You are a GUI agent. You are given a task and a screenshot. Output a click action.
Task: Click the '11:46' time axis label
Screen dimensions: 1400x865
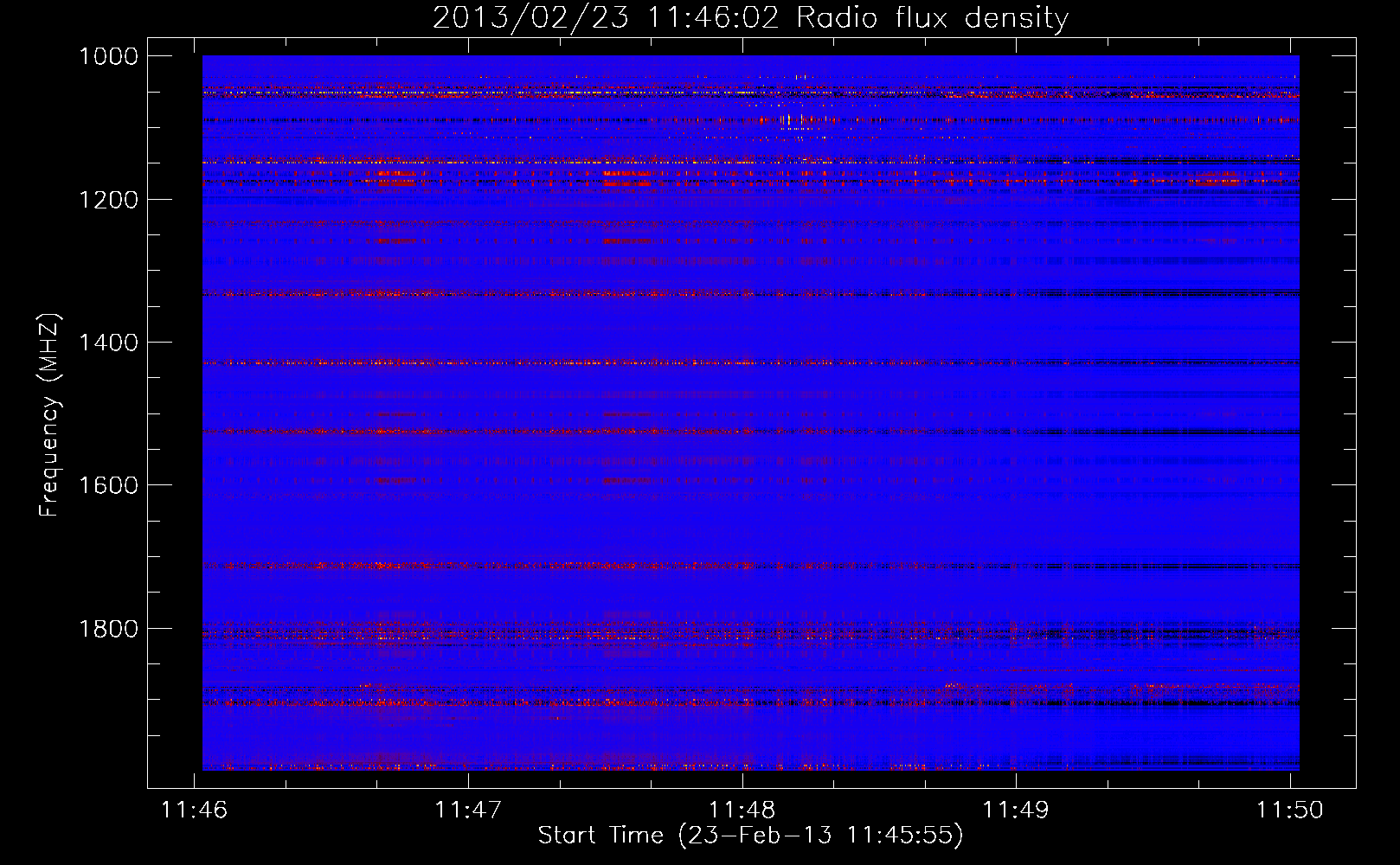click(x=194, y=810)
